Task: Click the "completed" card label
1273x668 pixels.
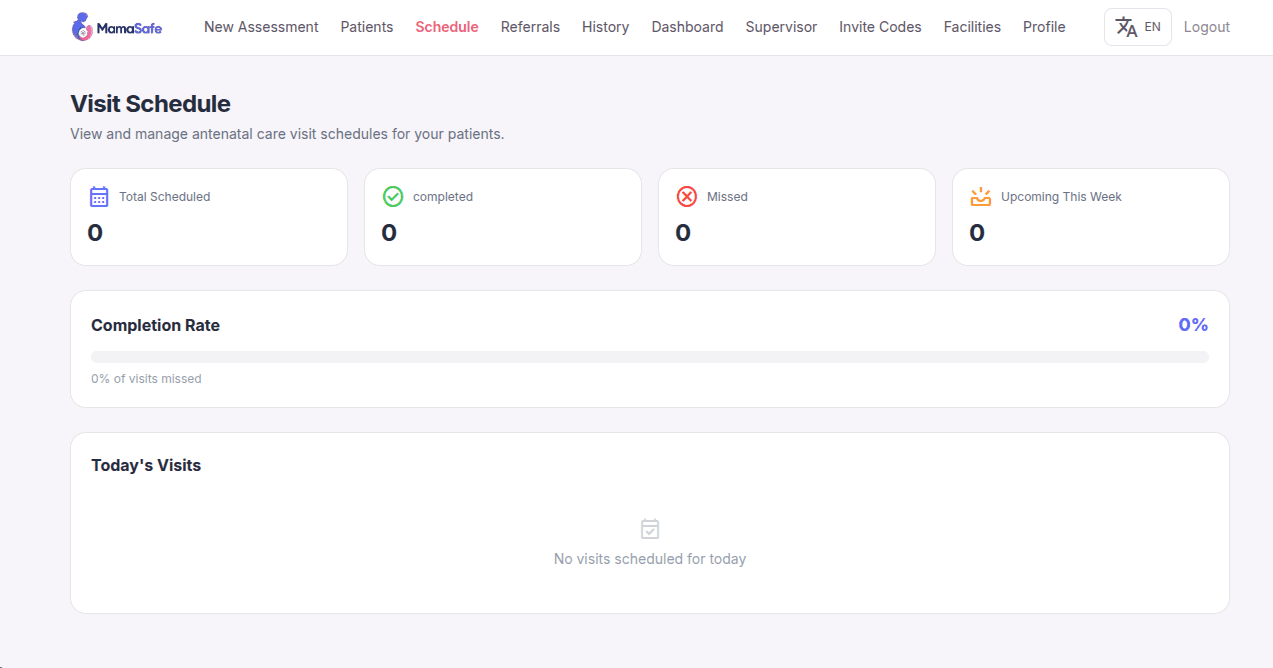Action: (x=443, y=197)
